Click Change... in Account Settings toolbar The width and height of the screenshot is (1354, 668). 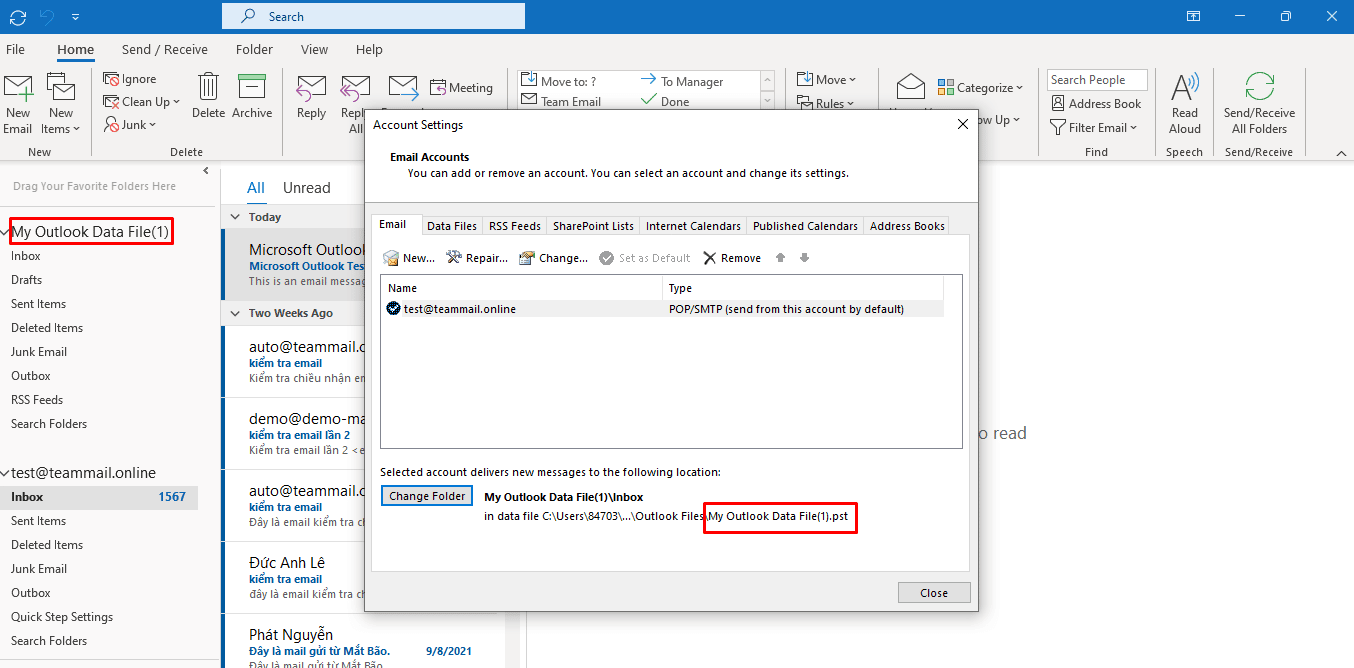(x=553, y=258)
